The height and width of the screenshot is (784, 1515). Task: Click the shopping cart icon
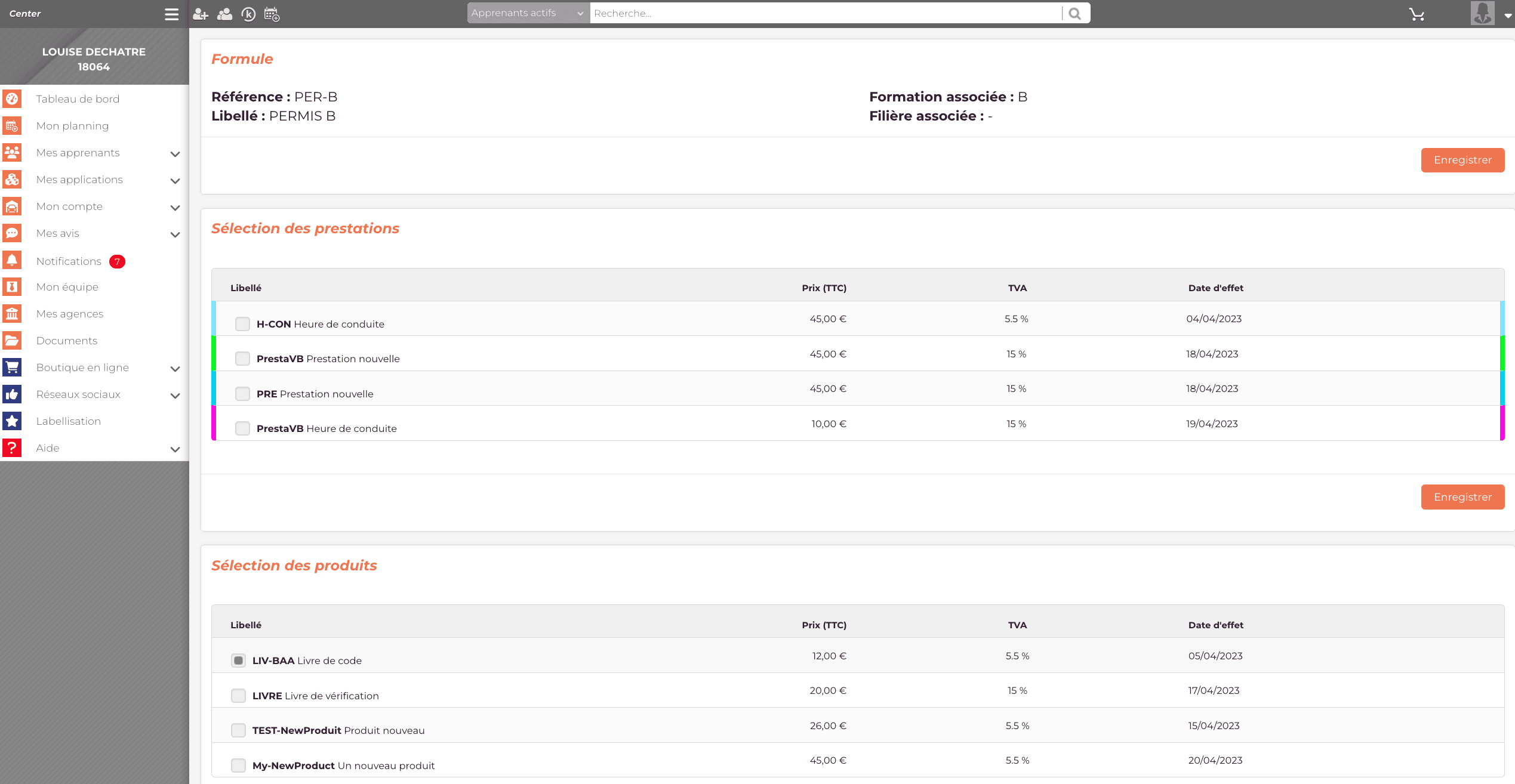tap(1417, 14)
